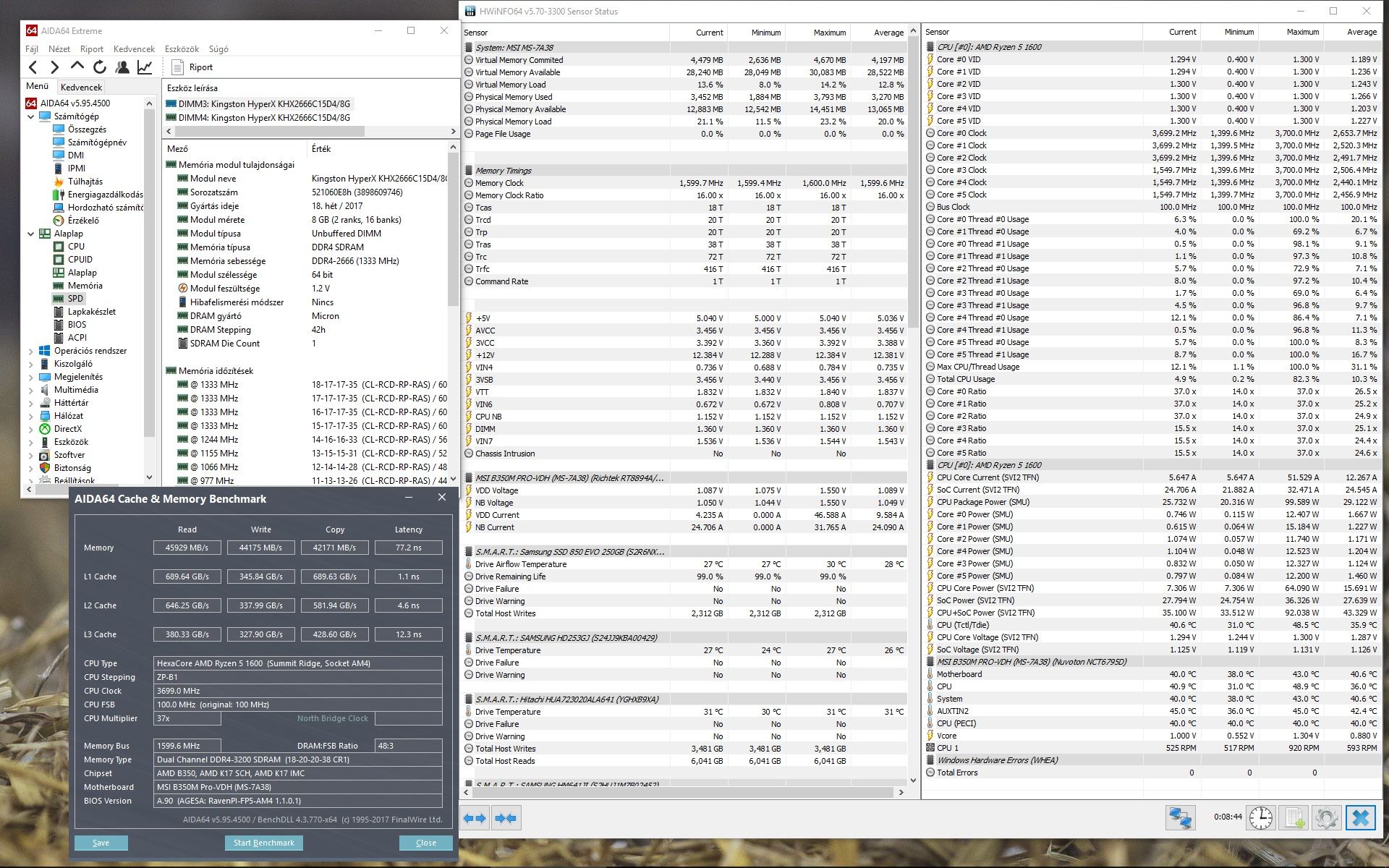Expand the Hálózat tree node
Image resolution: width=1389 pixels, height=868 pixels.
click(x=31, y=416)
